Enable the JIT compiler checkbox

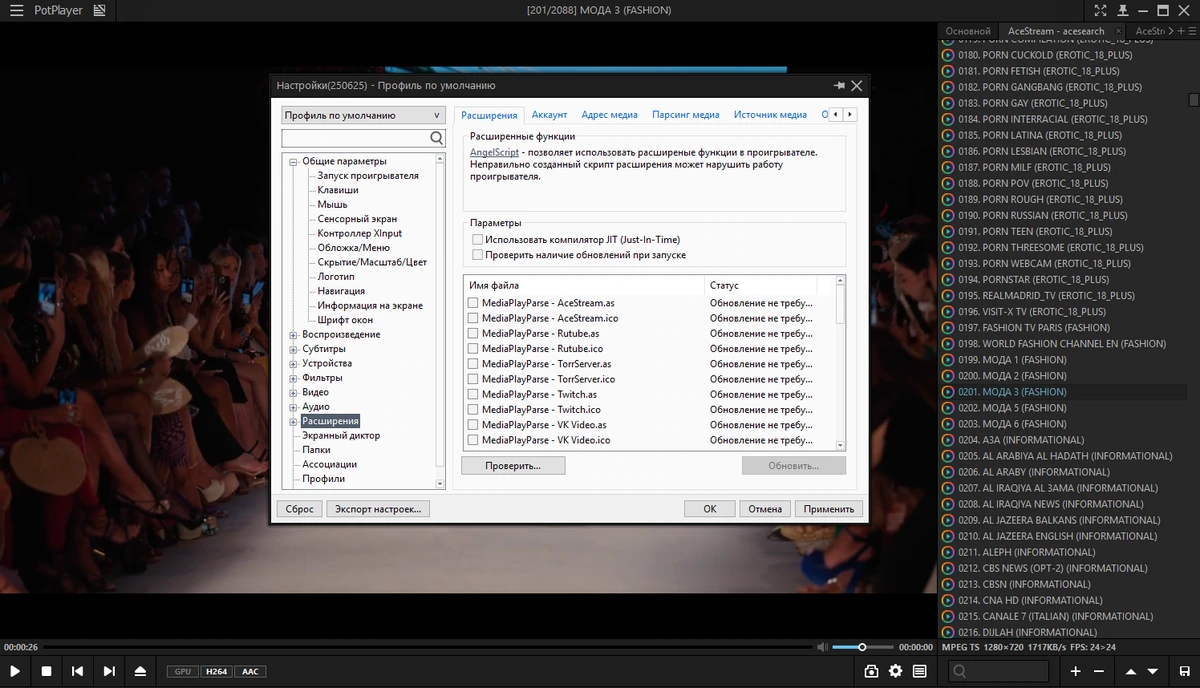477,240
